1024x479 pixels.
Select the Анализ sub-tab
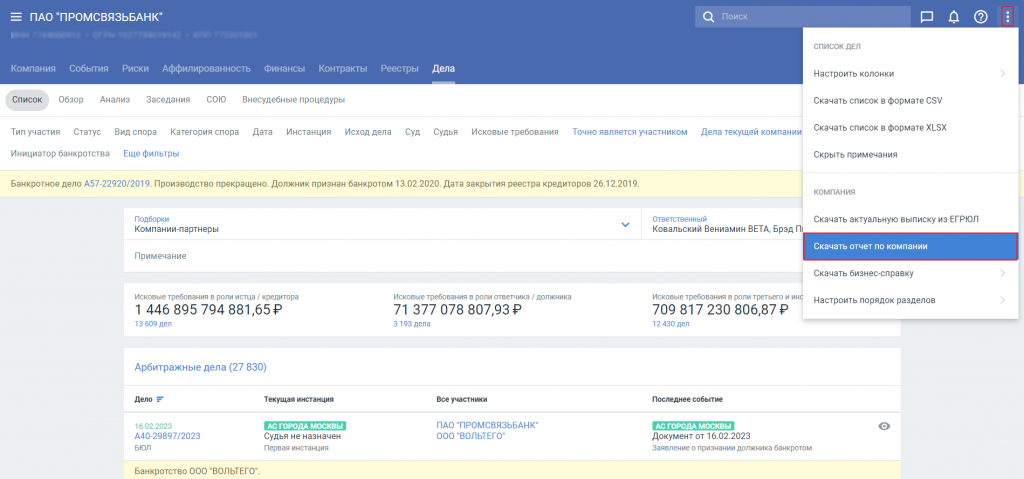click(115, 100)
